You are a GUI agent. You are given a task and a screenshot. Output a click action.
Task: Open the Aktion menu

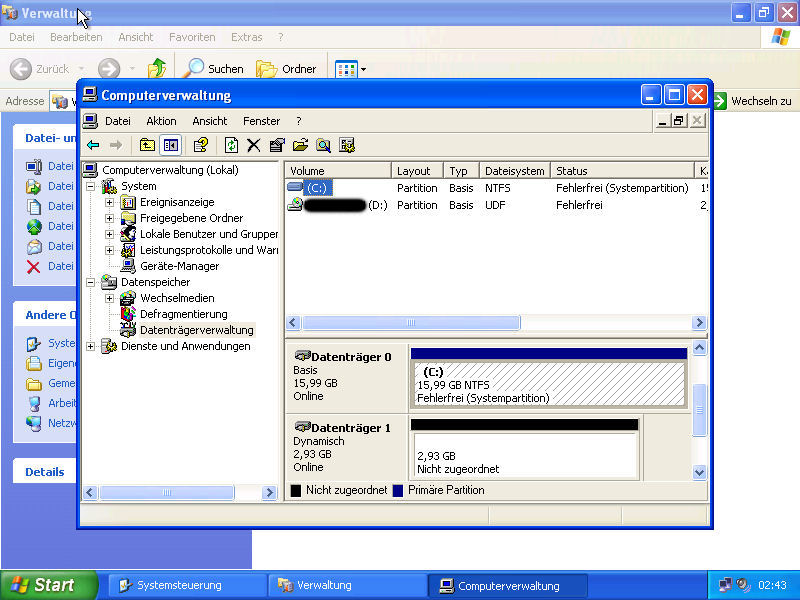[161, 121]
